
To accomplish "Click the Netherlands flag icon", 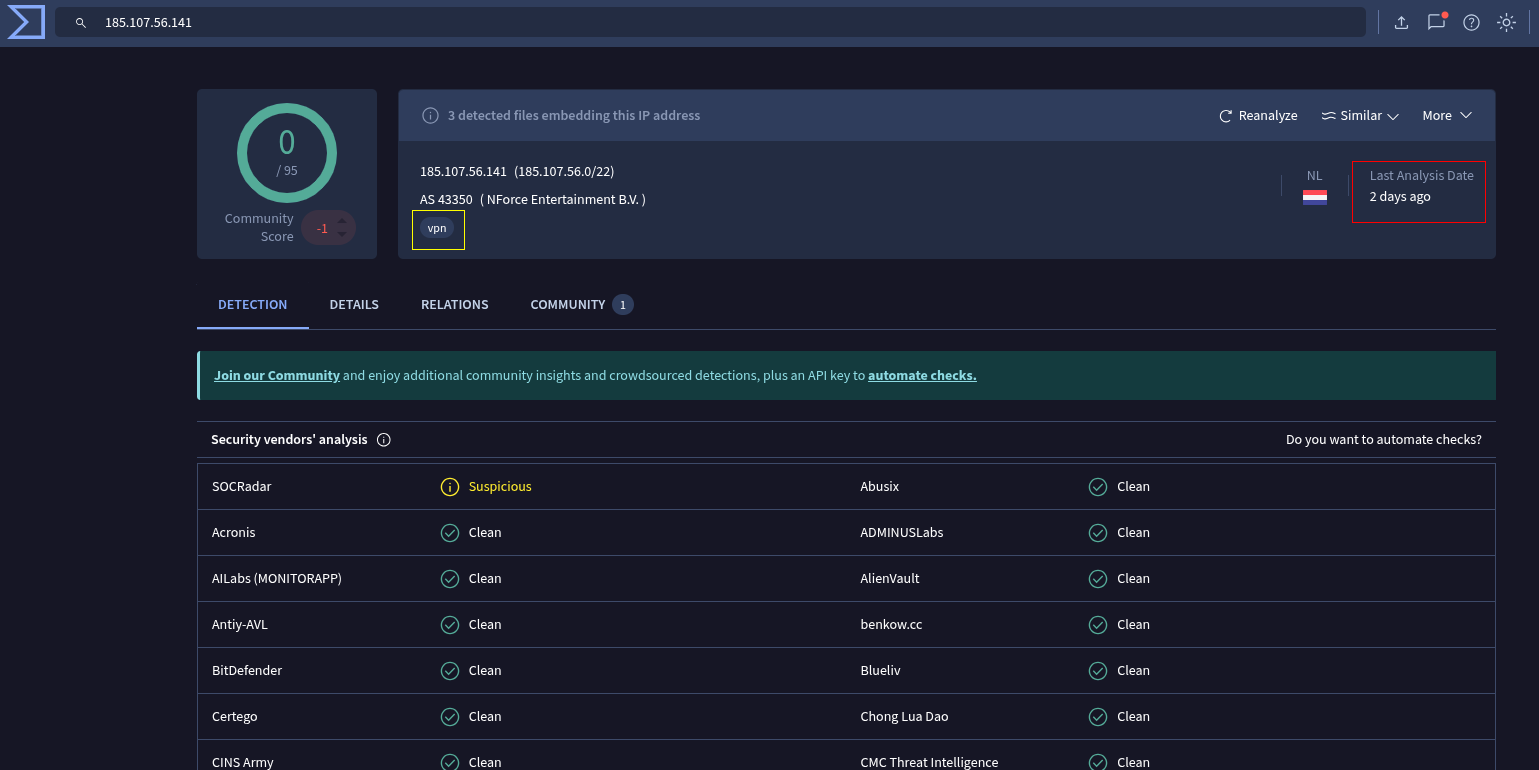I will 1314,197.
